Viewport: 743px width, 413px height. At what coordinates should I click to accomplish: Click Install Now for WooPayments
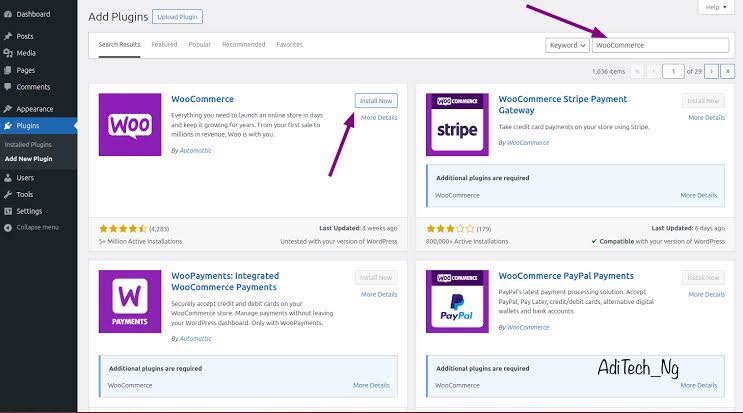(376, 277)
